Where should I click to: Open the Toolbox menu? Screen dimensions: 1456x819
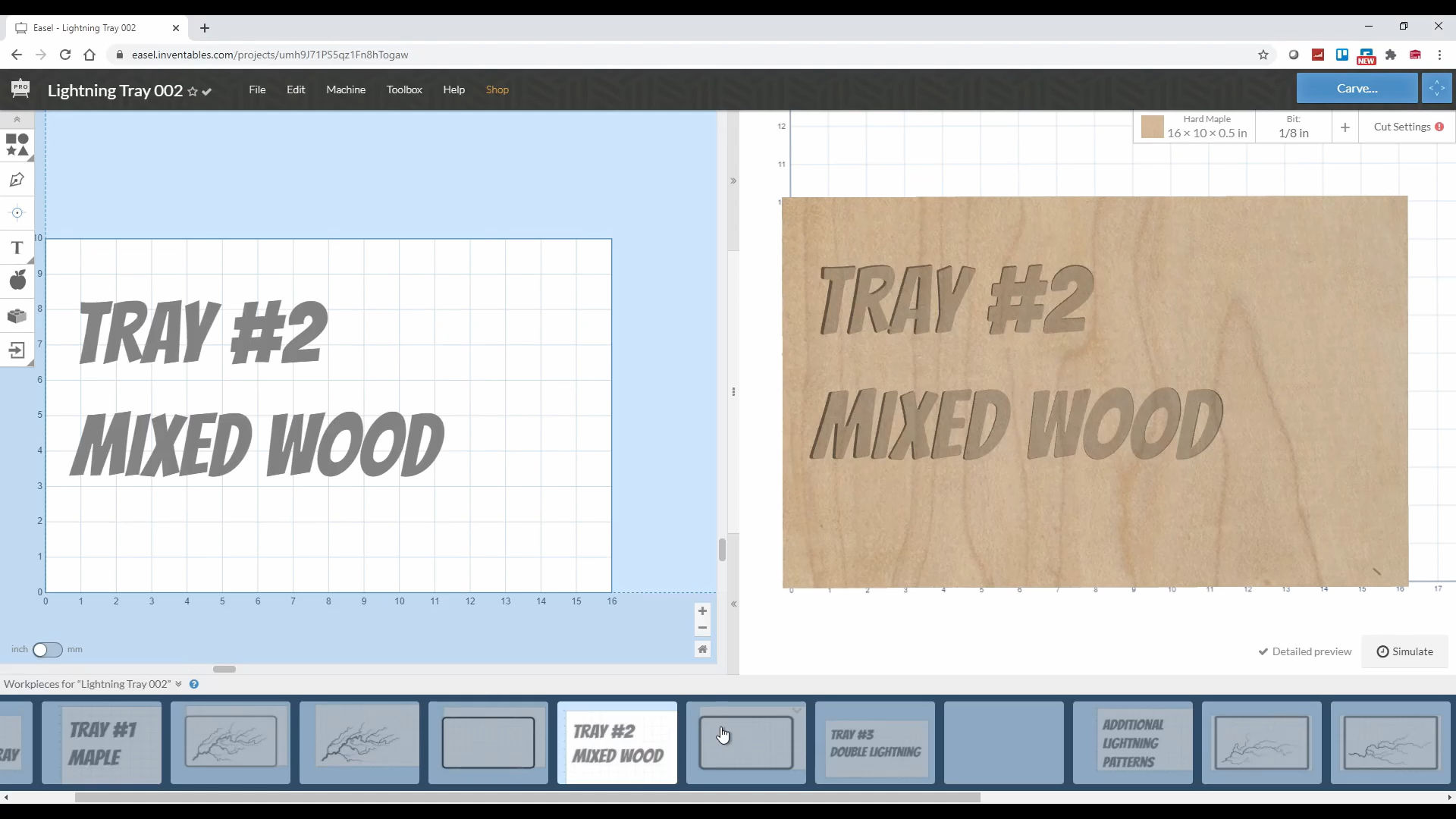[x=404, y=89]
